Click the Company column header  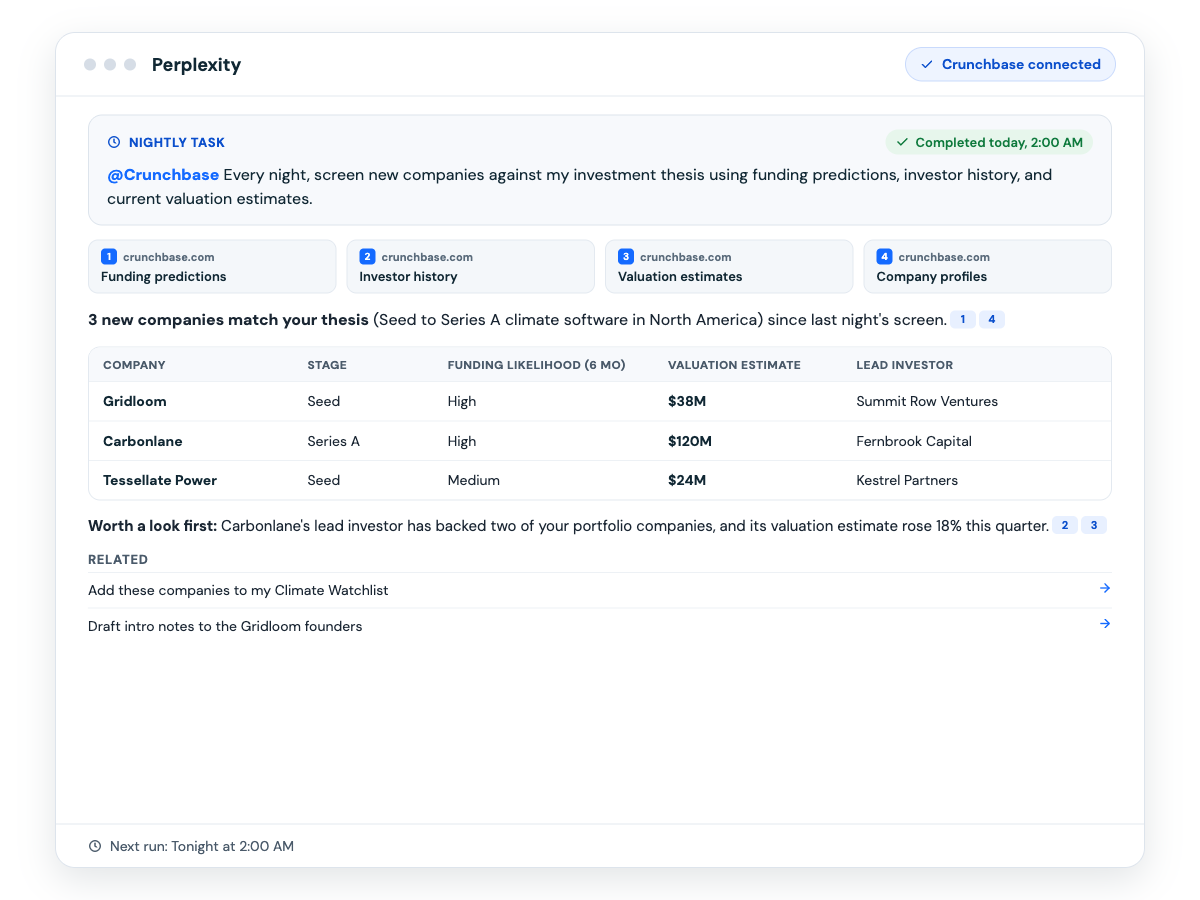134,365
